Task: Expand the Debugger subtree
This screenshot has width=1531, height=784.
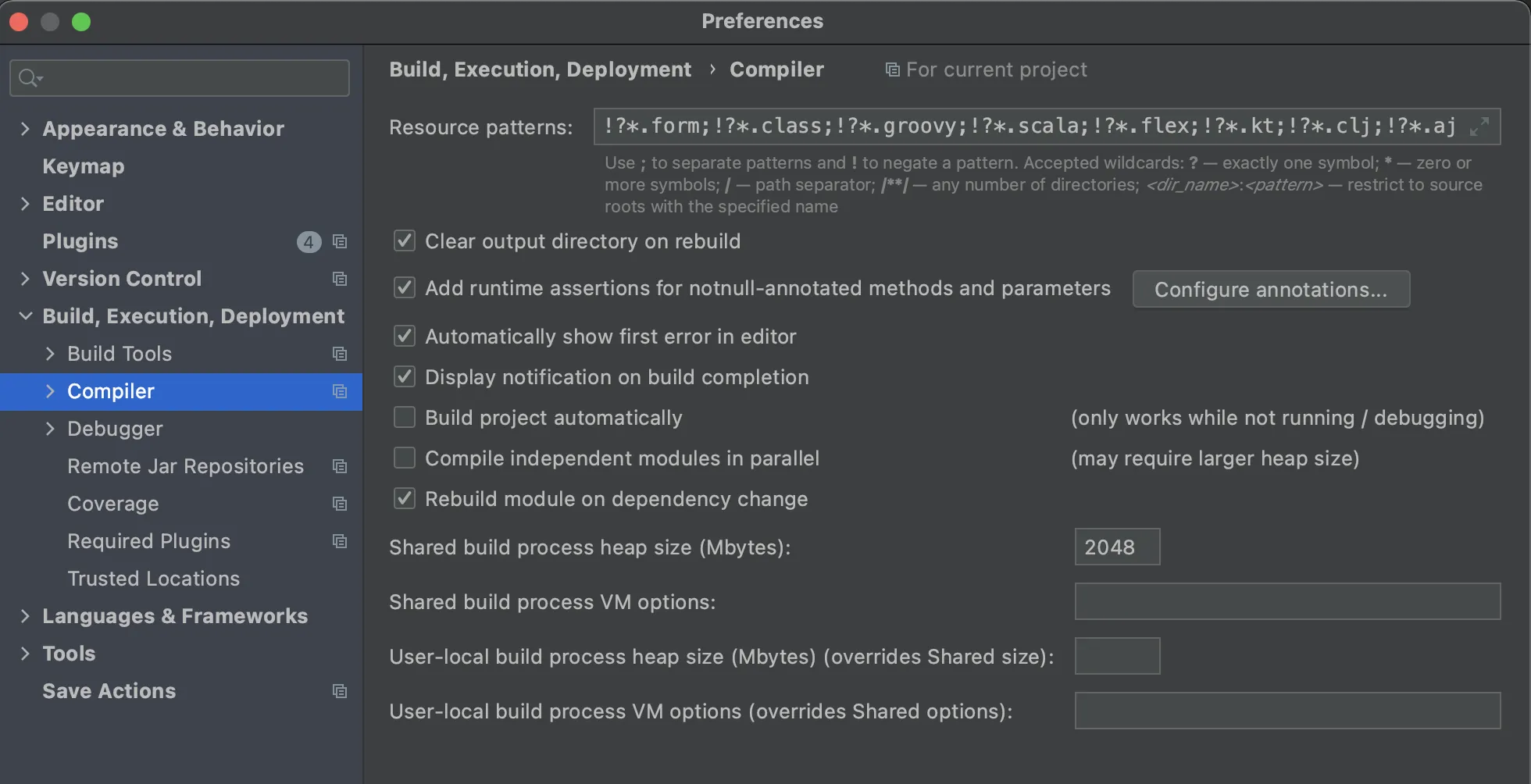Action: click(x=50, y=429)
